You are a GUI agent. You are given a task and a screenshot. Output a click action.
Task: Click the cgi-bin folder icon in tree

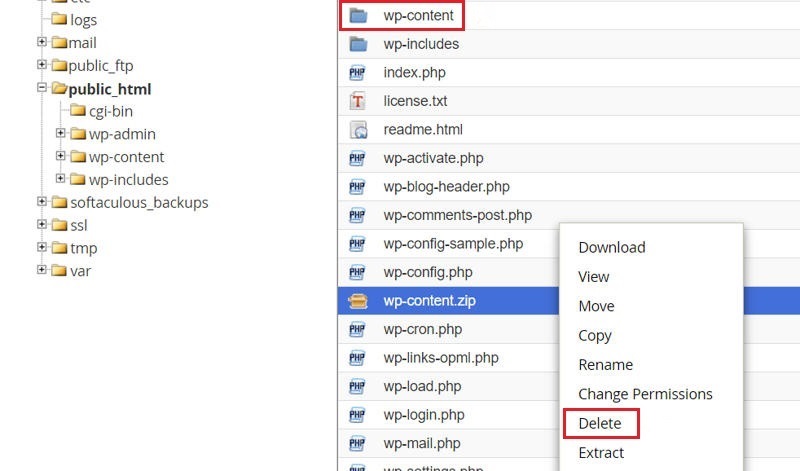point(78,110)
